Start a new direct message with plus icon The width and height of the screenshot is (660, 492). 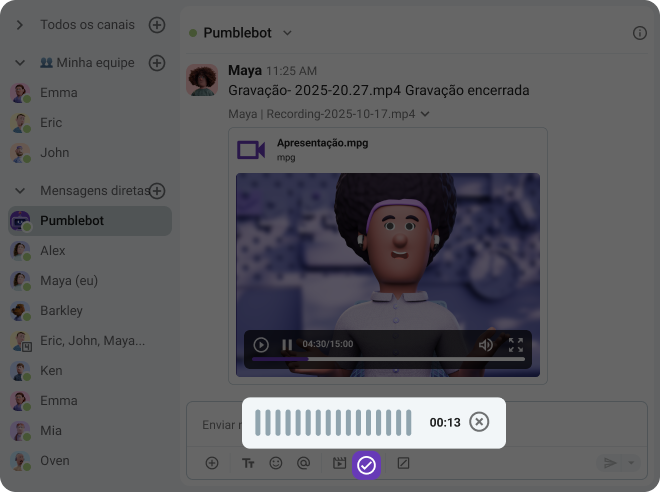coord(157,191)
